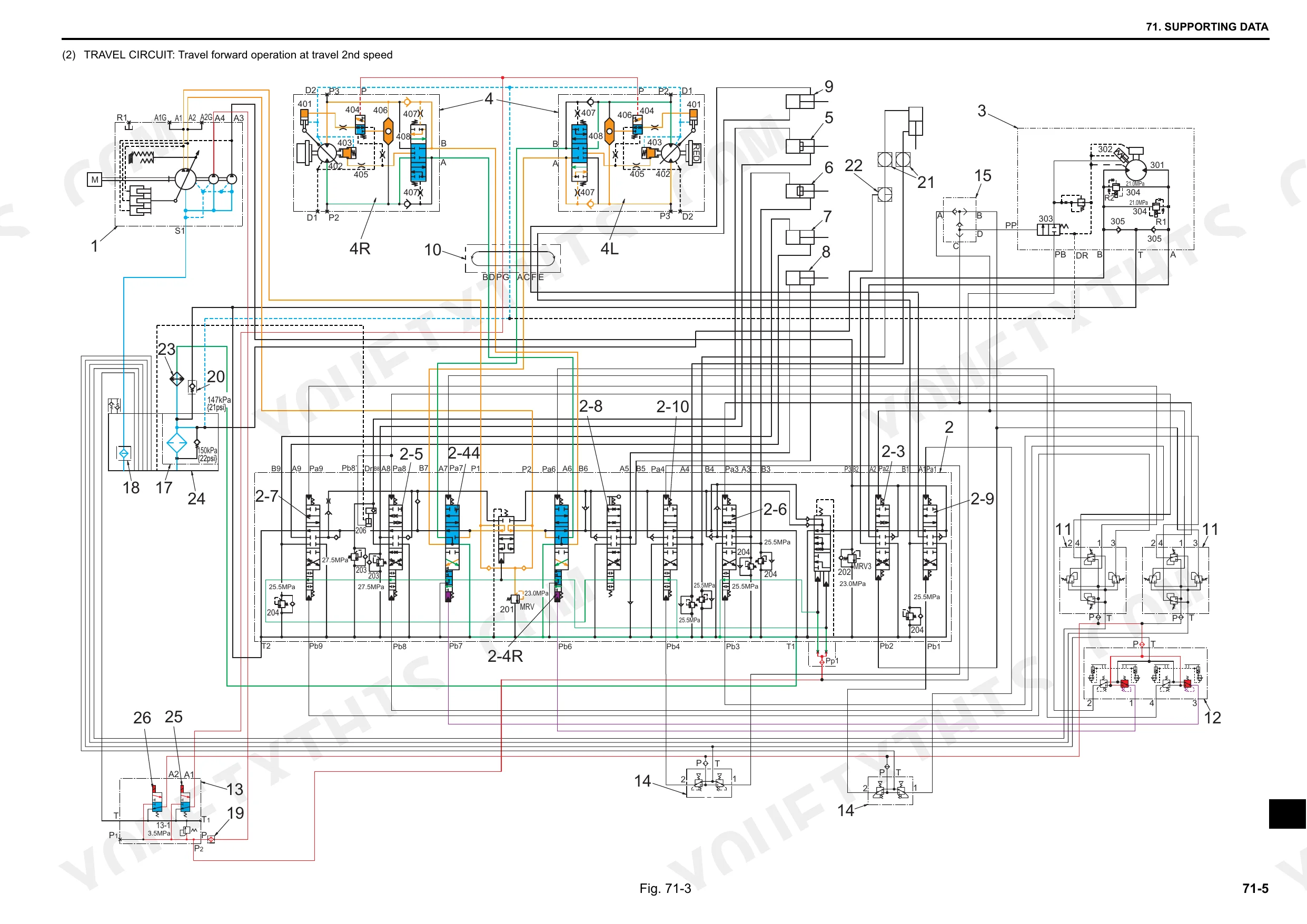The image size is (1307, 924).
Task: Click callout label '2-4R'
Action: [505, 656]
